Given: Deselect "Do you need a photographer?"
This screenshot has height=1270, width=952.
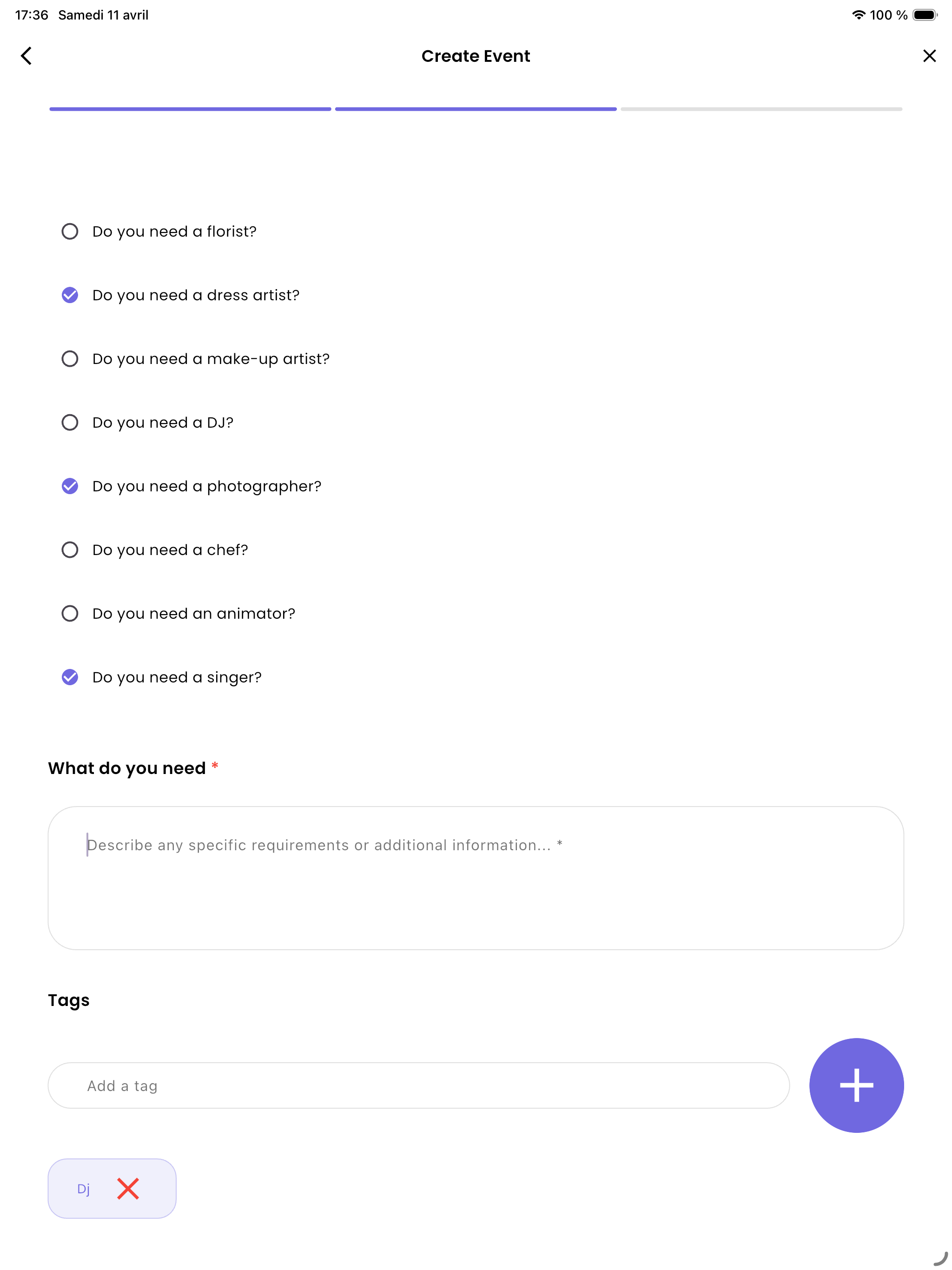Looking at the screenshot, I should pyautogui.click(x=70, y=486).
